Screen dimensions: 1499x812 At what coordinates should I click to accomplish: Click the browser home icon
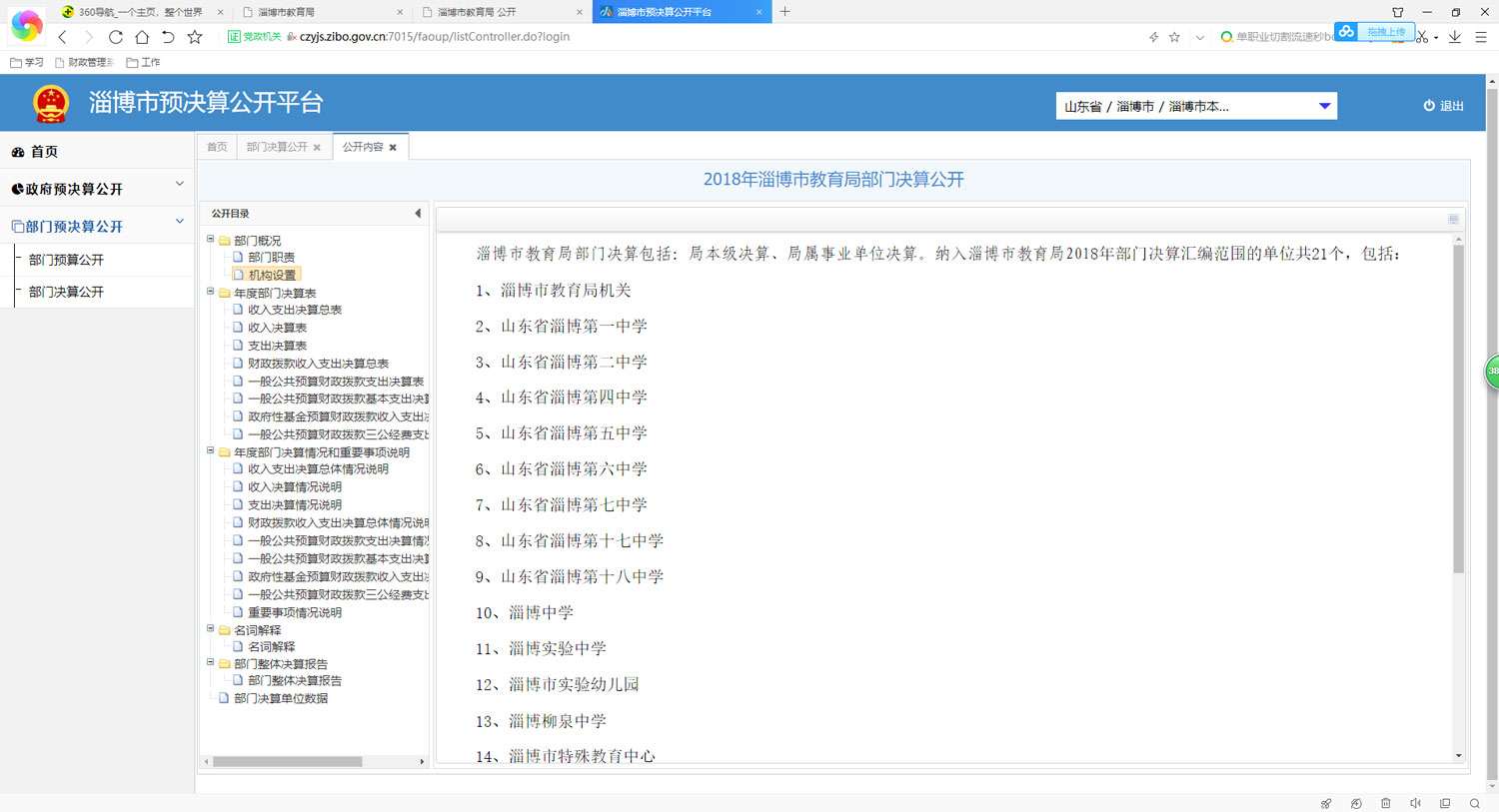(142, 37)
